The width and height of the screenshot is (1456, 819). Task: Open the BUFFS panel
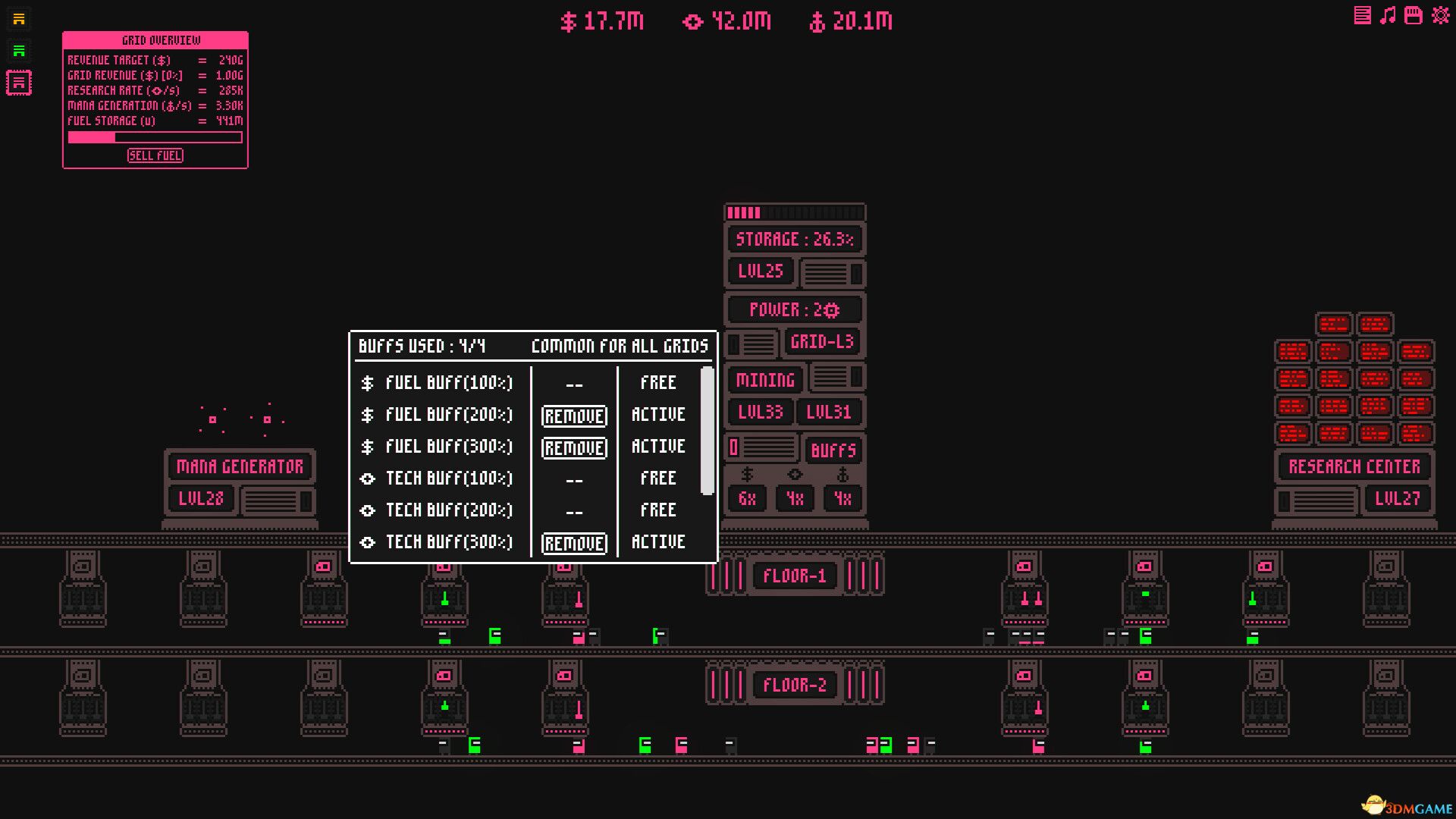pos(833,450)
